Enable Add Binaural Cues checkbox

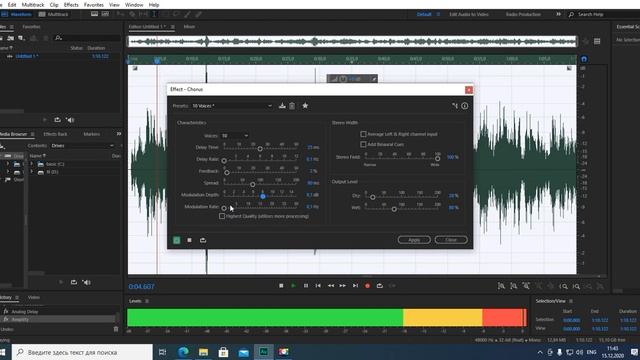pos(363,144)
